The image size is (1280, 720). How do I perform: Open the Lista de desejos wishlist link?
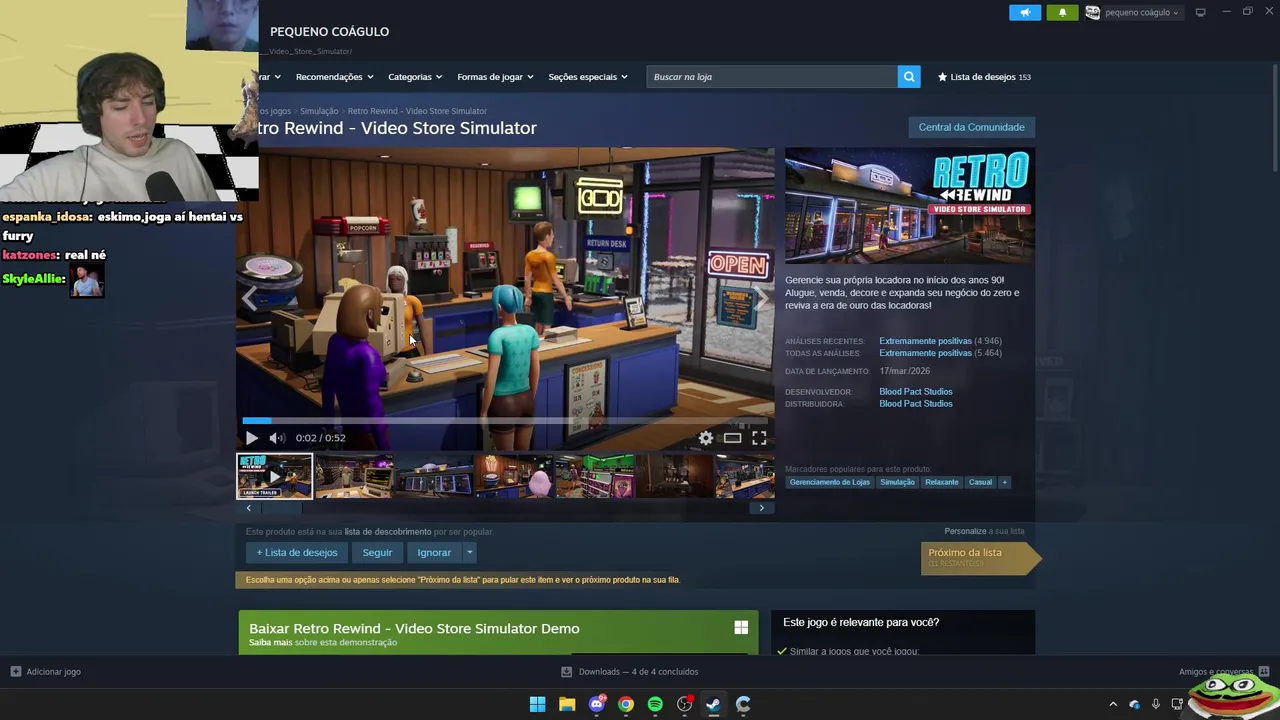[984, 77]
